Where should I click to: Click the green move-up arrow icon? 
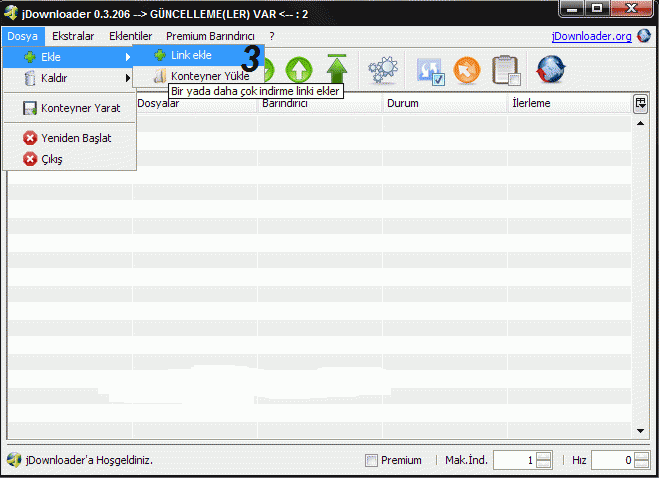[298, 69]
